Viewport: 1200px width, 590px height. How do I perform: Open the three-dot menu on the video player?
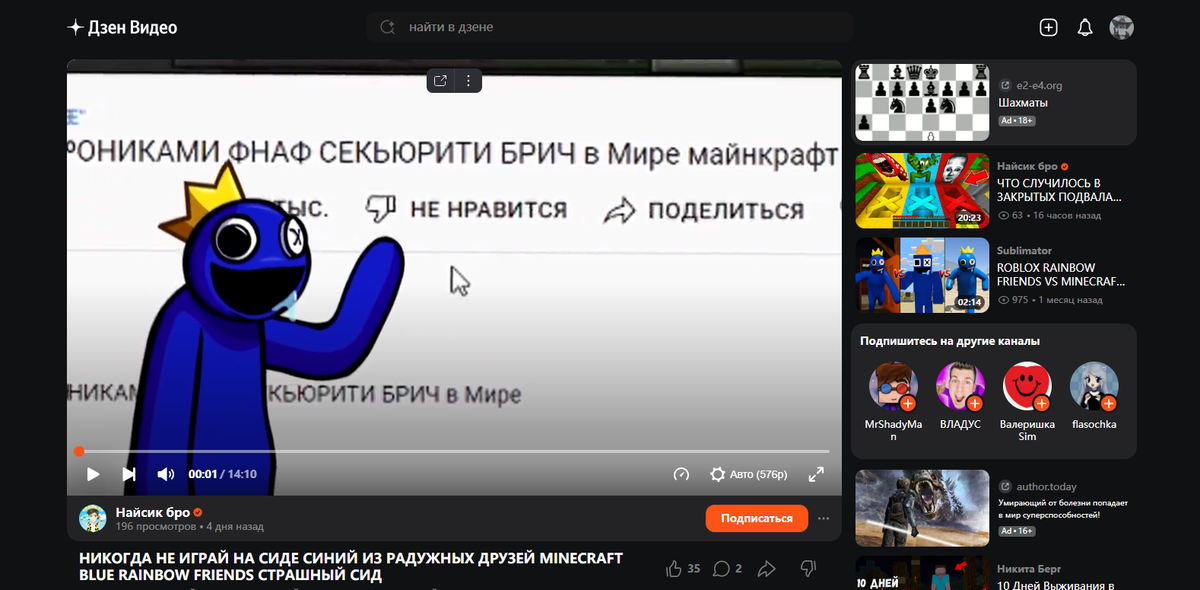[x=468, y=80]
